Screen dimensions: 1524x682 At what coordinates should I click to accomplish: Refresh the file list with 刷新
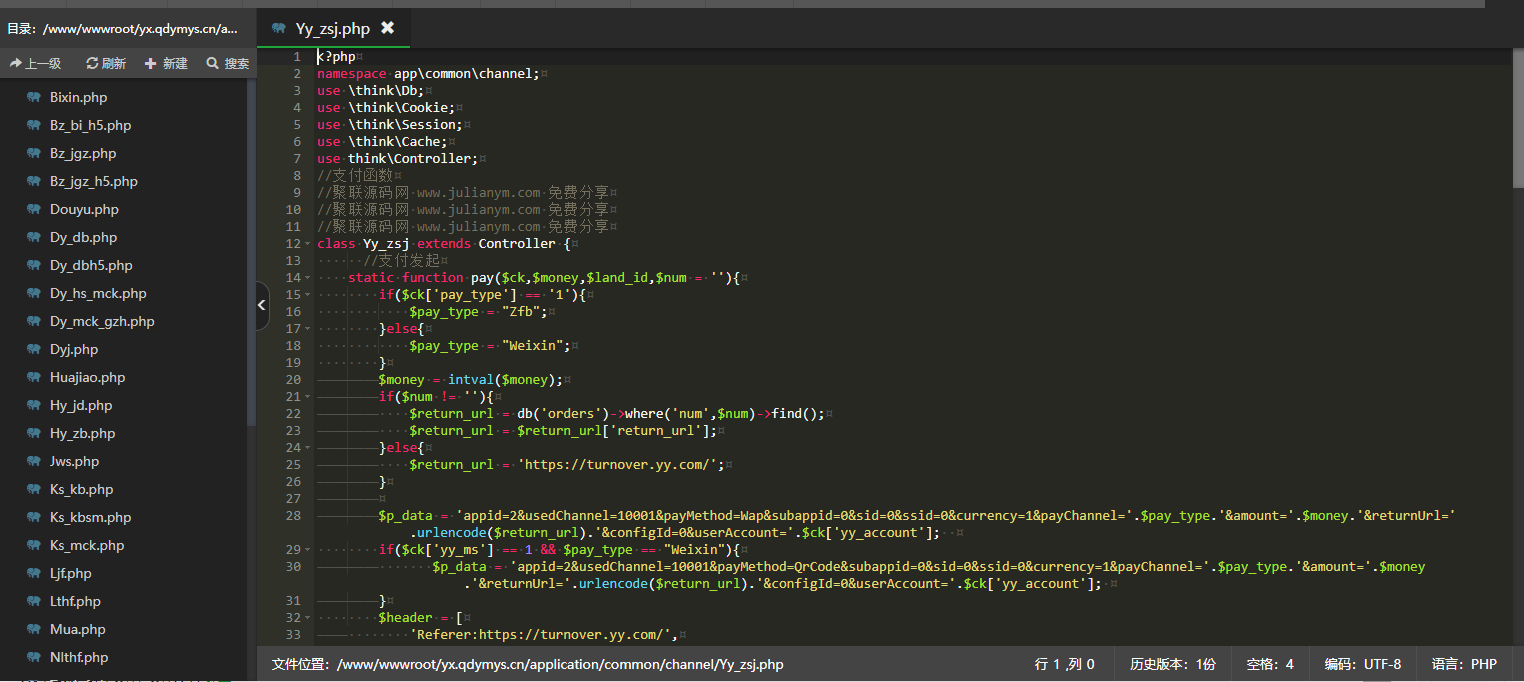(x=106, y=63)
